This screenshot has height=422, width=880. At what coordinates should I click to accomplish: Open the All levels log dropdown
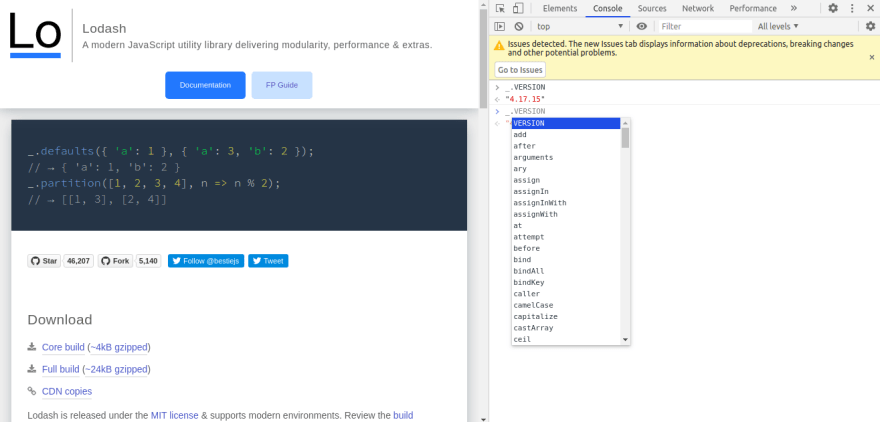(778, 26)
